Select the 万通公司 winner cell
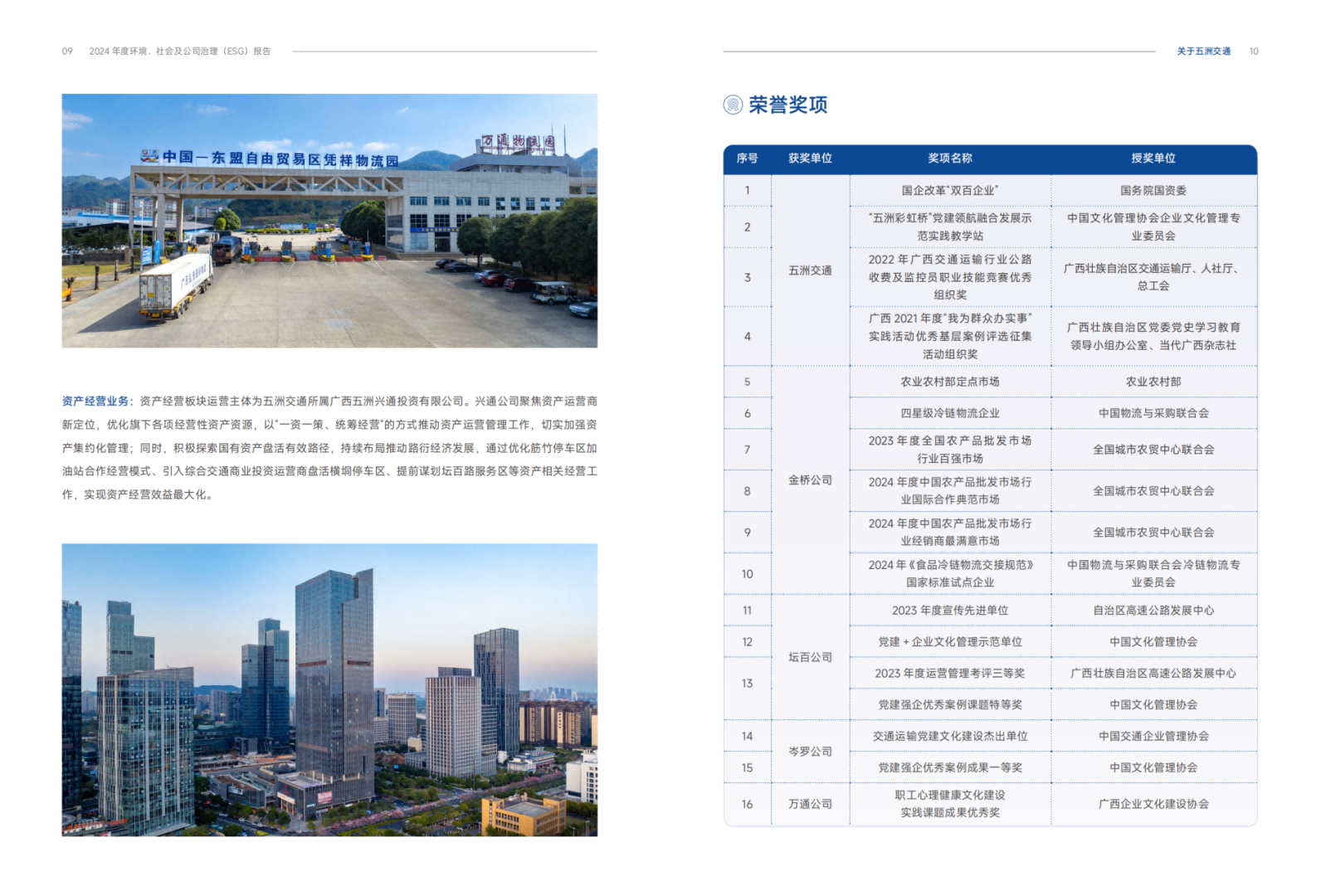The width and height of the screenshot is (1321, 896). tap(810, 804)
